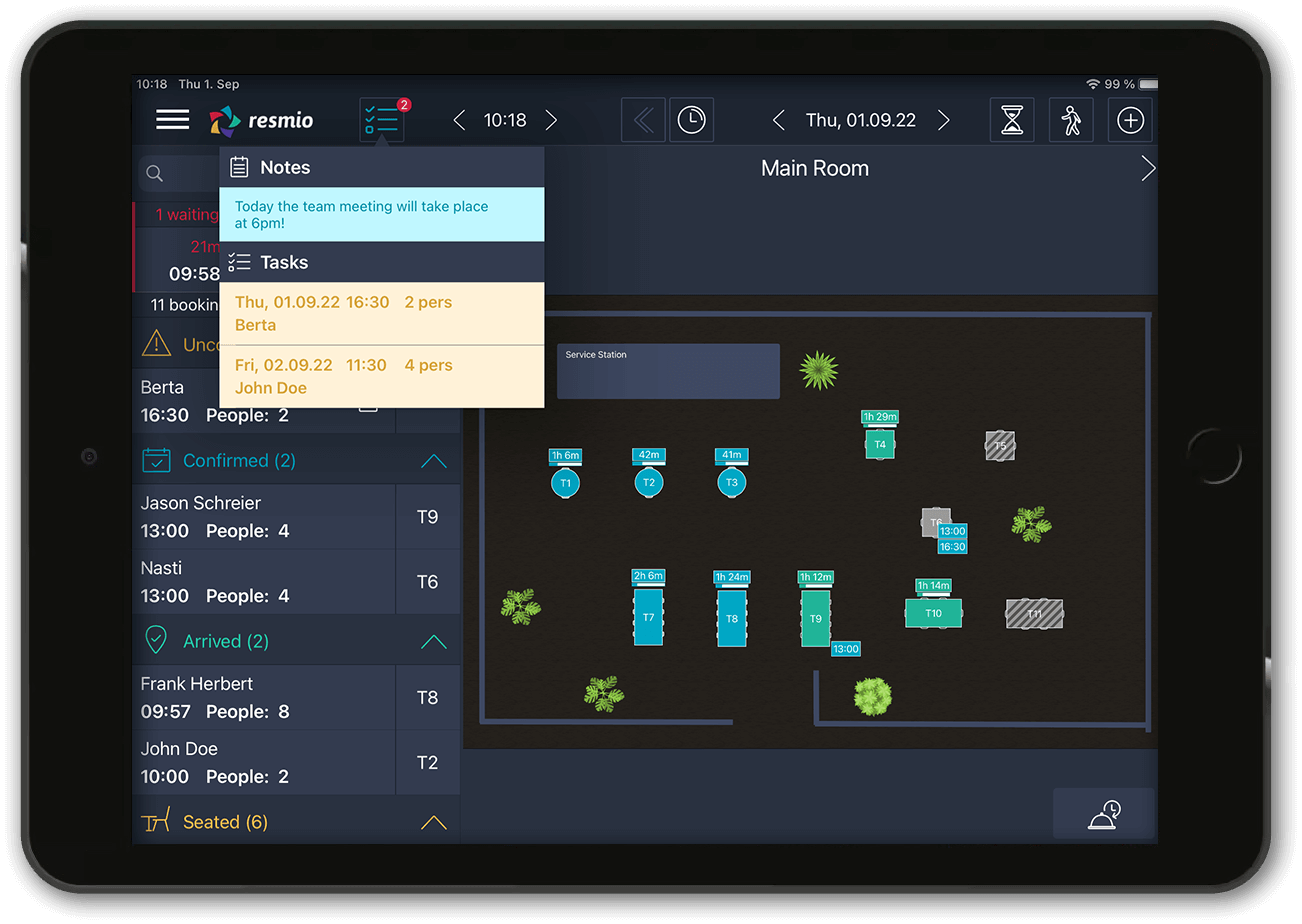Open the search magnifier in sidebar
Viewport: 1302px width, 924px height.
(155, 172)
